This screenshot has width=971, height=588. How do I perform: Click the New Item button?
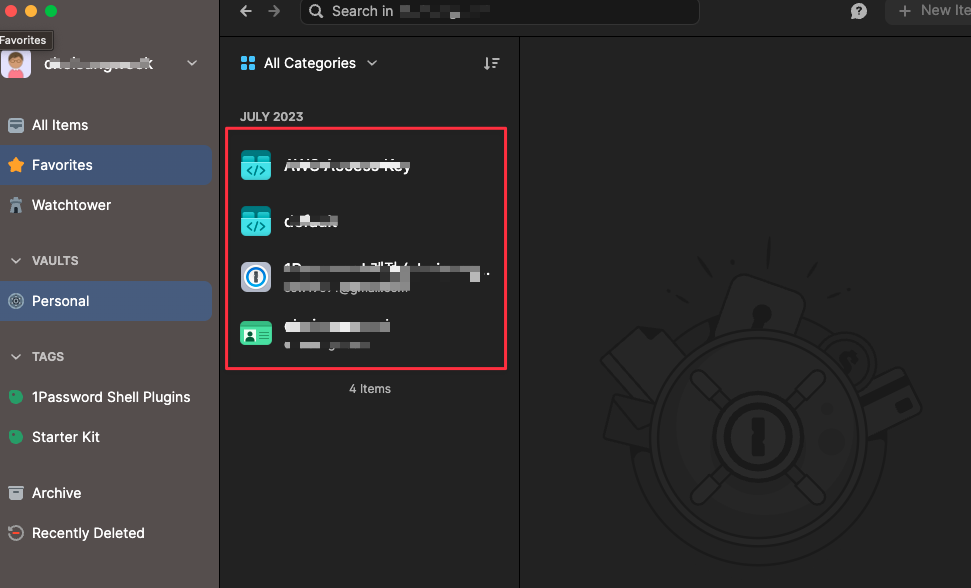point(930,11)
